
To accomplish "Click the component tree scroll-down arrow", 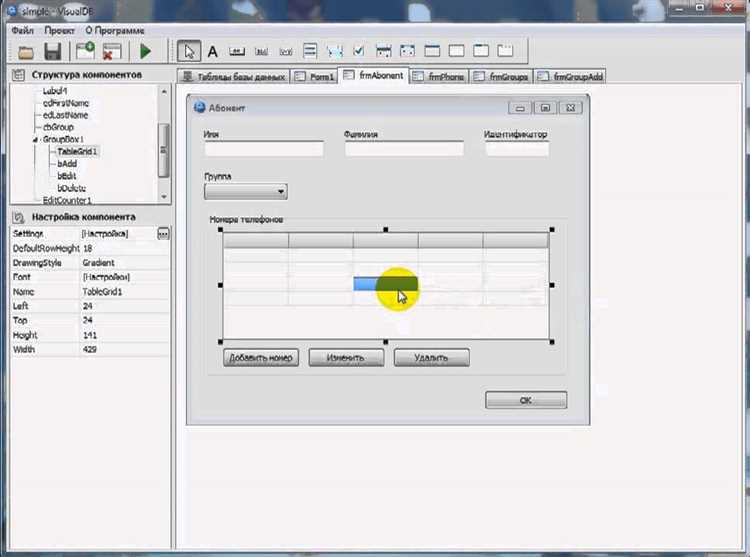I will click(164, 197).
